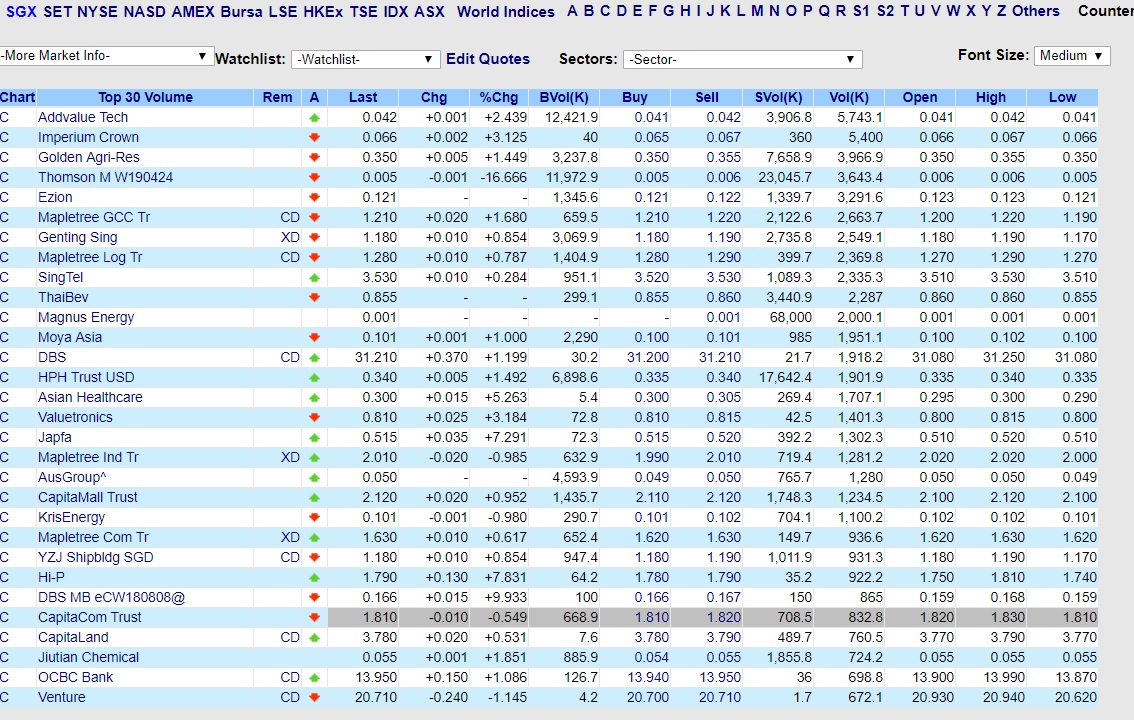Filter counters starting with letter Z
The image size is (1134, 720).
pos(1002,12)
